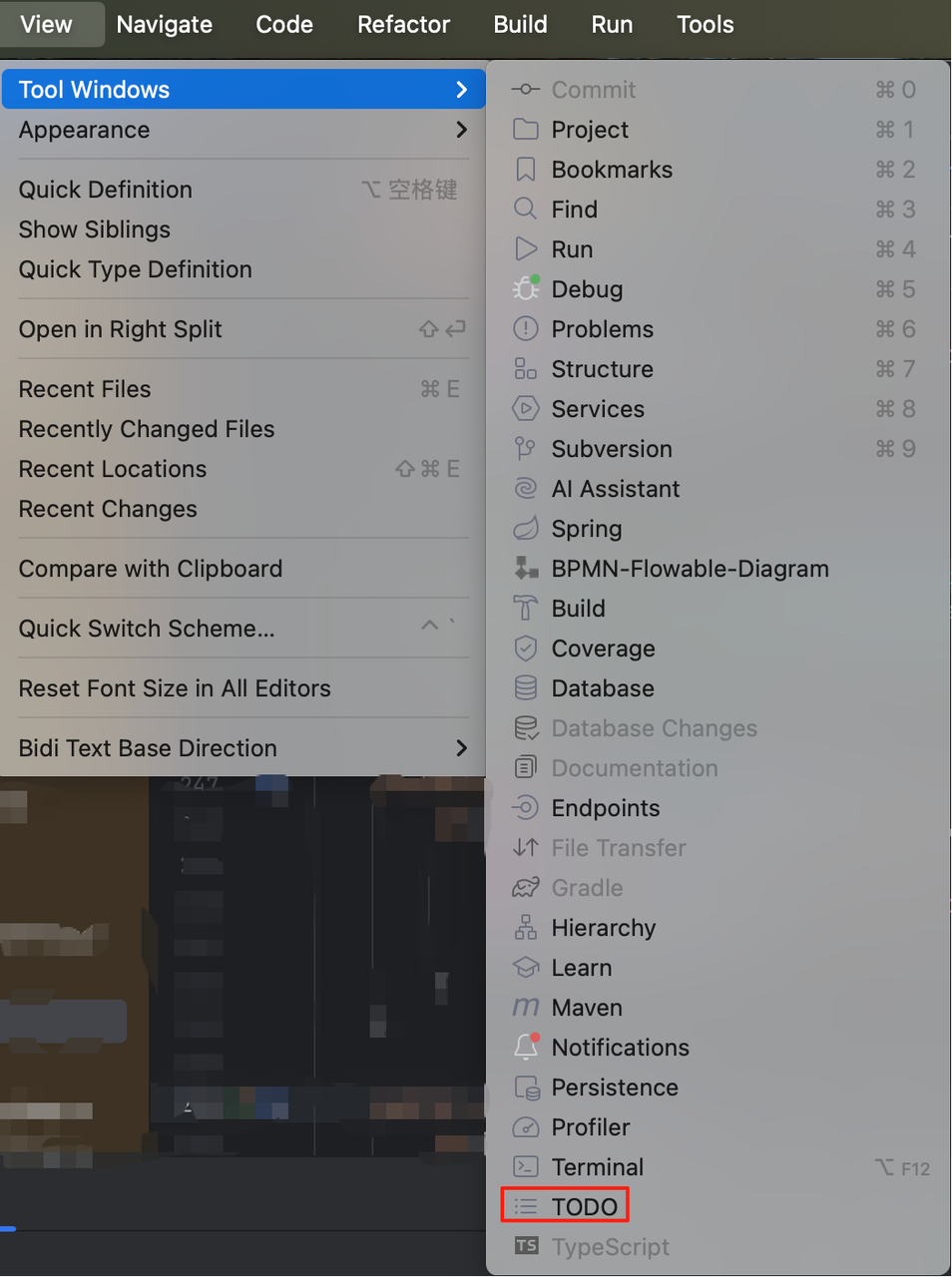
Task: Click the Subversion branch icon
Action: [526, 449]
